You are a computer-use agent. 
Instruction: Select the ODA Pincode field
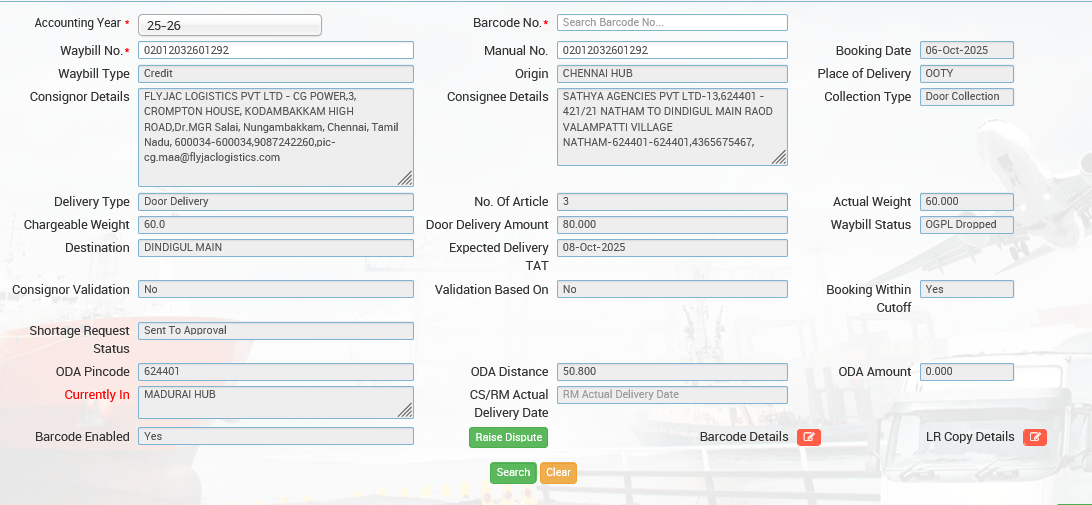pos(275,372)
